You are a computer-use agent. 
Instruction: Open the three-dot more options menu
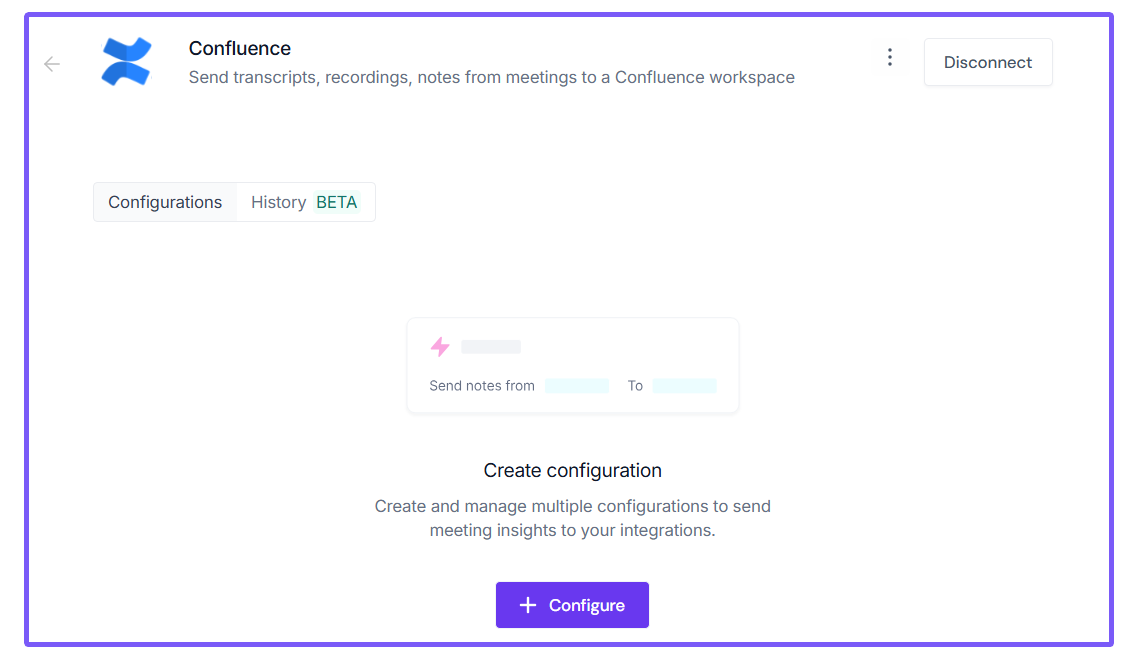tap(890, 58)
